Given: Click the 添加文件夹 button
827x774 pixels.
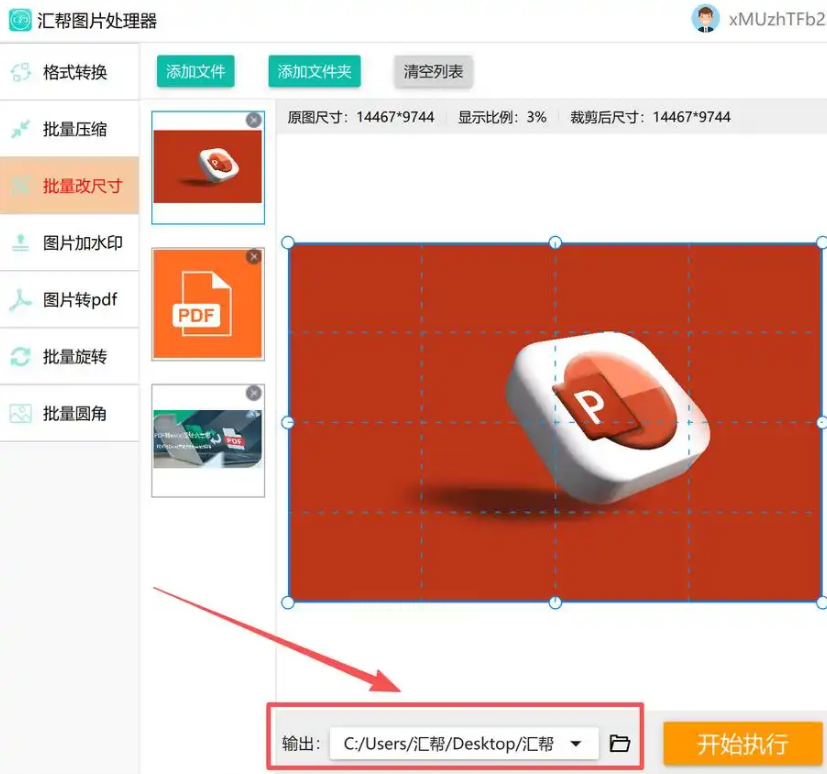Looking at the screenshot, I should click(314, 71).
